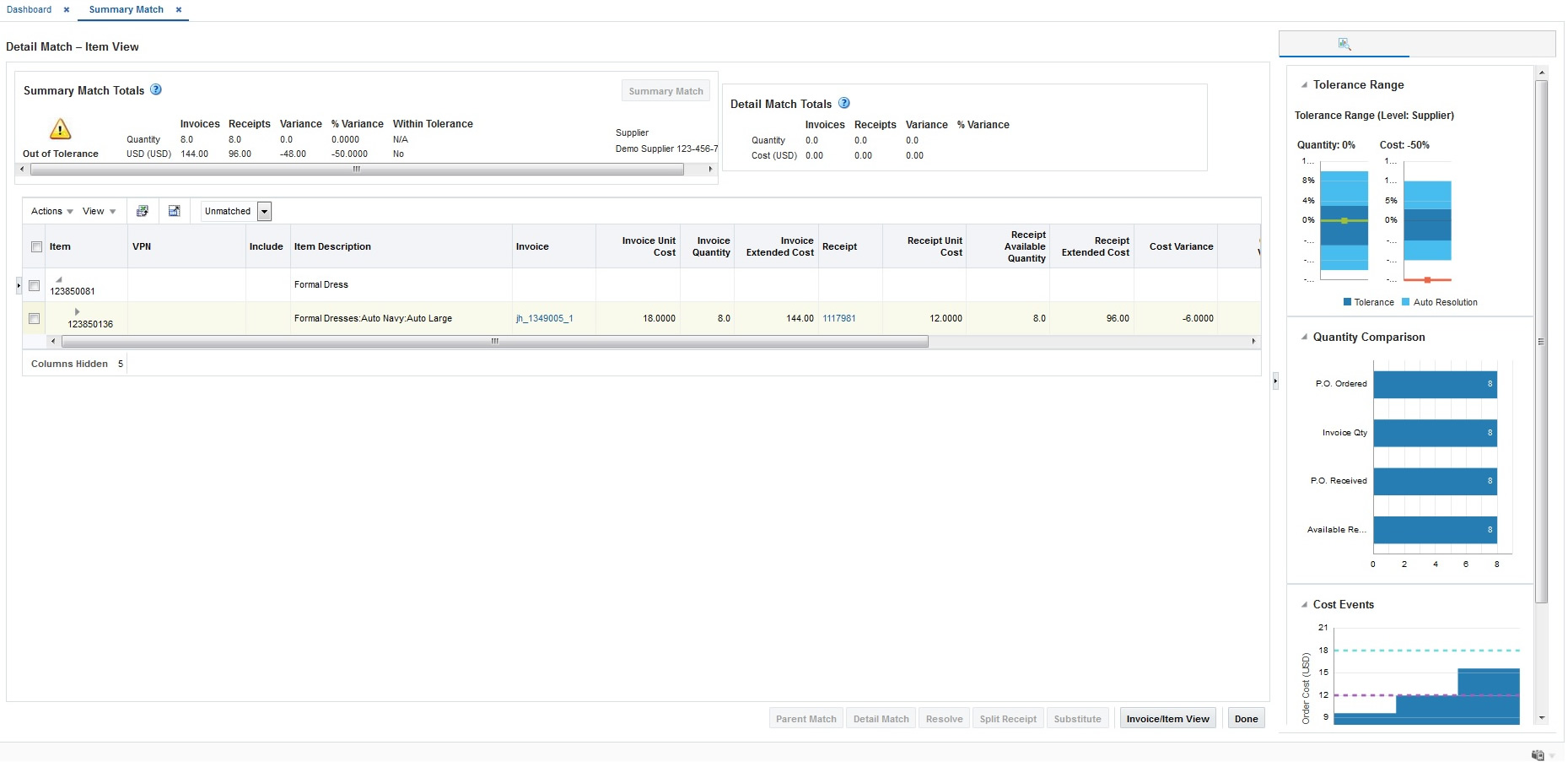This screenshot has width=1568, height=767.
Task: Open the Detail Match Totals help icon
Action: click(x=844, y=103)
